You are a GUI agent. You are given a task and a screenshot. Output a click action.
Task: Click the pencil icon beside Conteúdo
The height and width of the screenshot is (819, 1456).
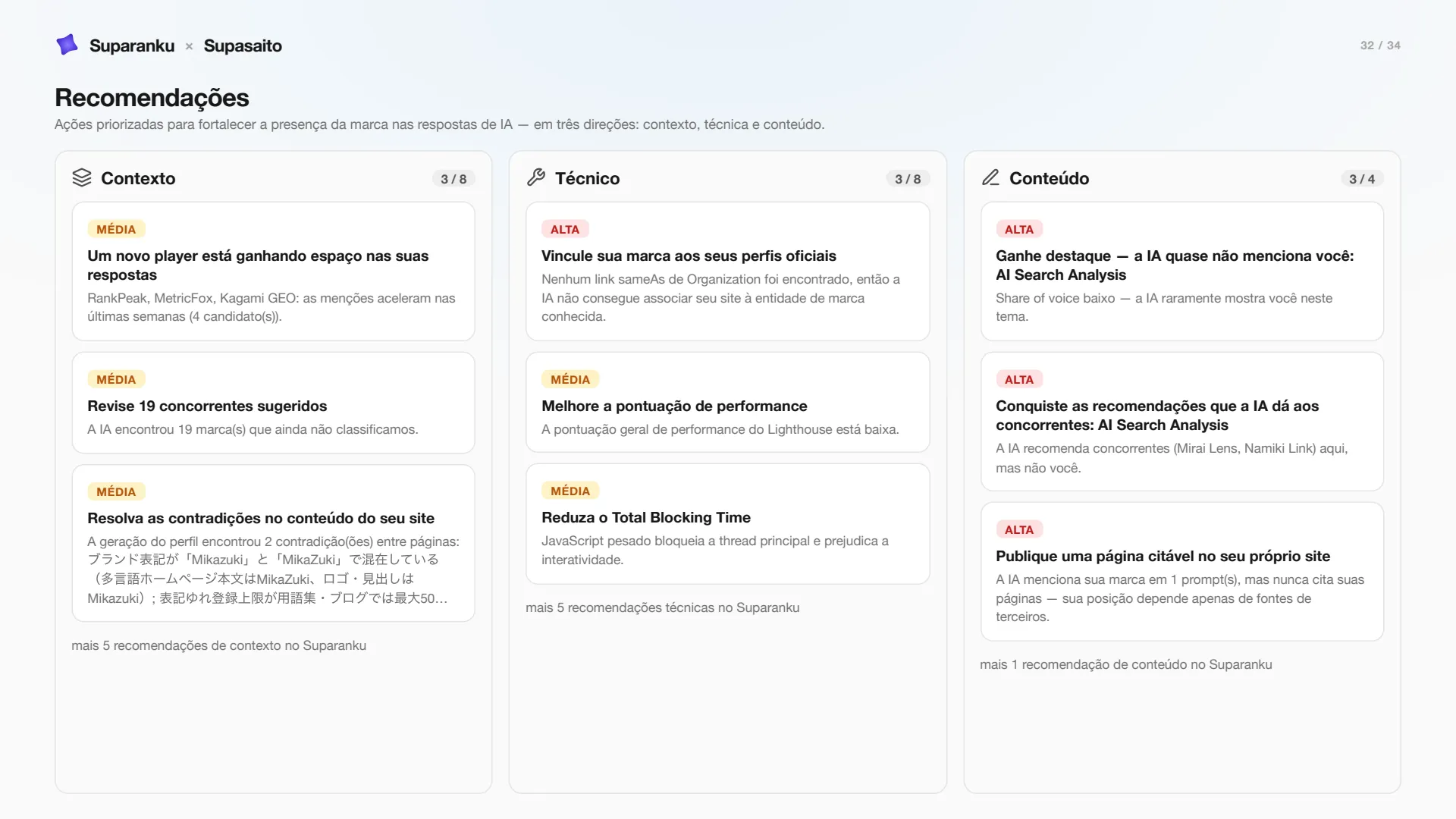[990, 177]
